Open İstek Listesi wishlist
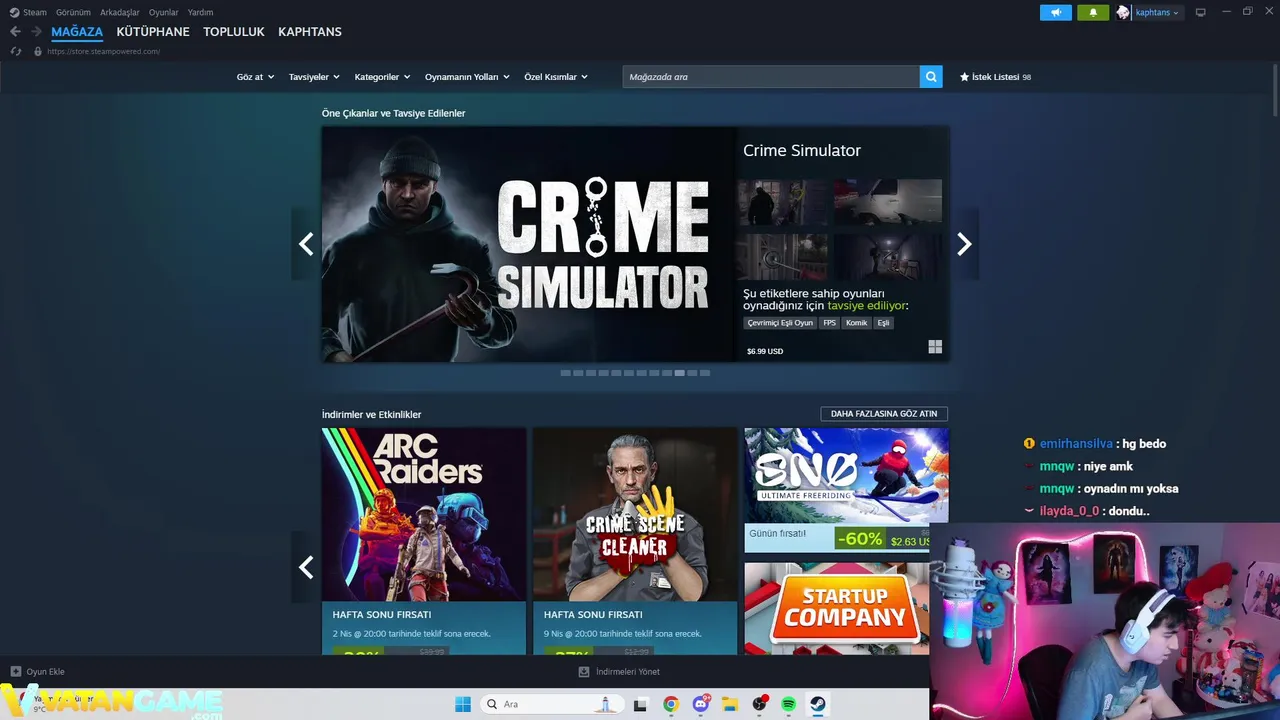1280x720 pixels. (995, 77)
